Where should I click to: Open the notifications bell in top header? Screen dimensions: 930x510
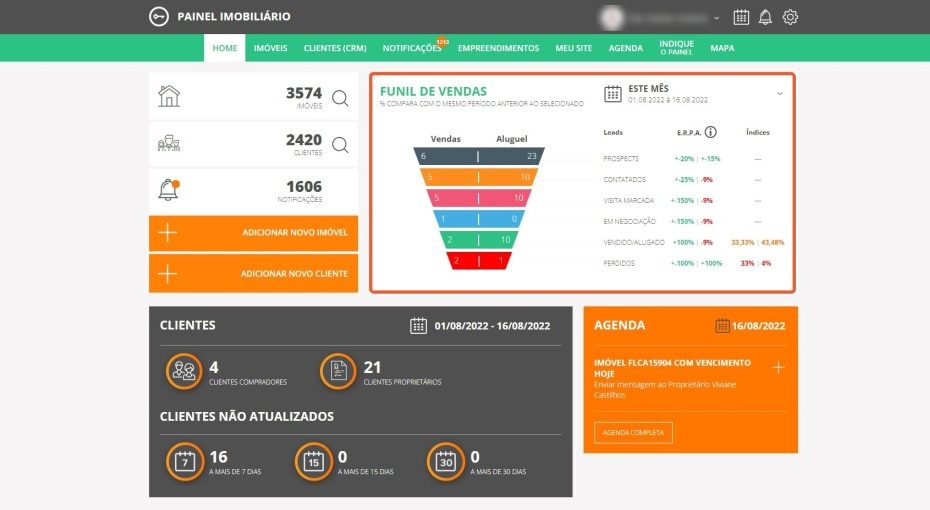point(765,17)
